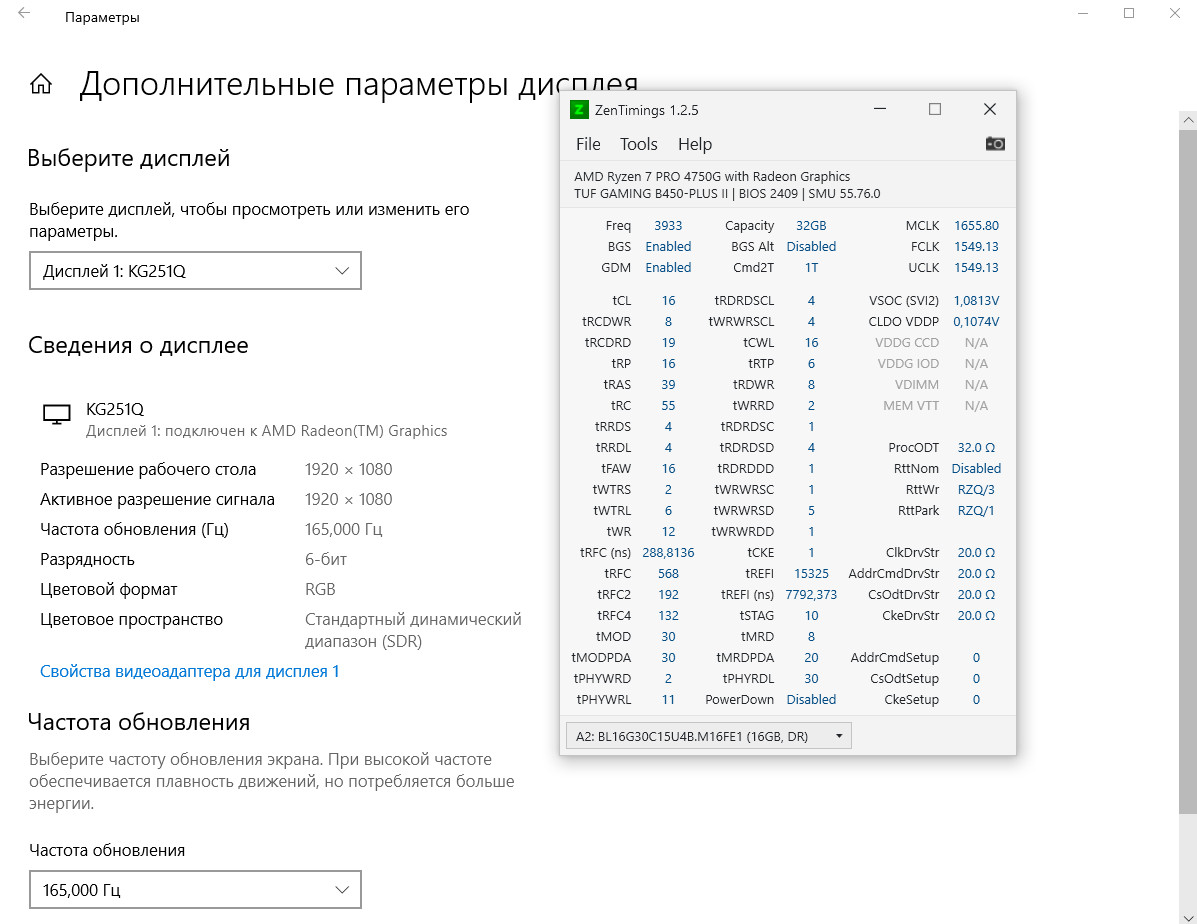The image size is (1197, 924).
Task: Click the tRFC2 value 192
Action: point(668,594)
